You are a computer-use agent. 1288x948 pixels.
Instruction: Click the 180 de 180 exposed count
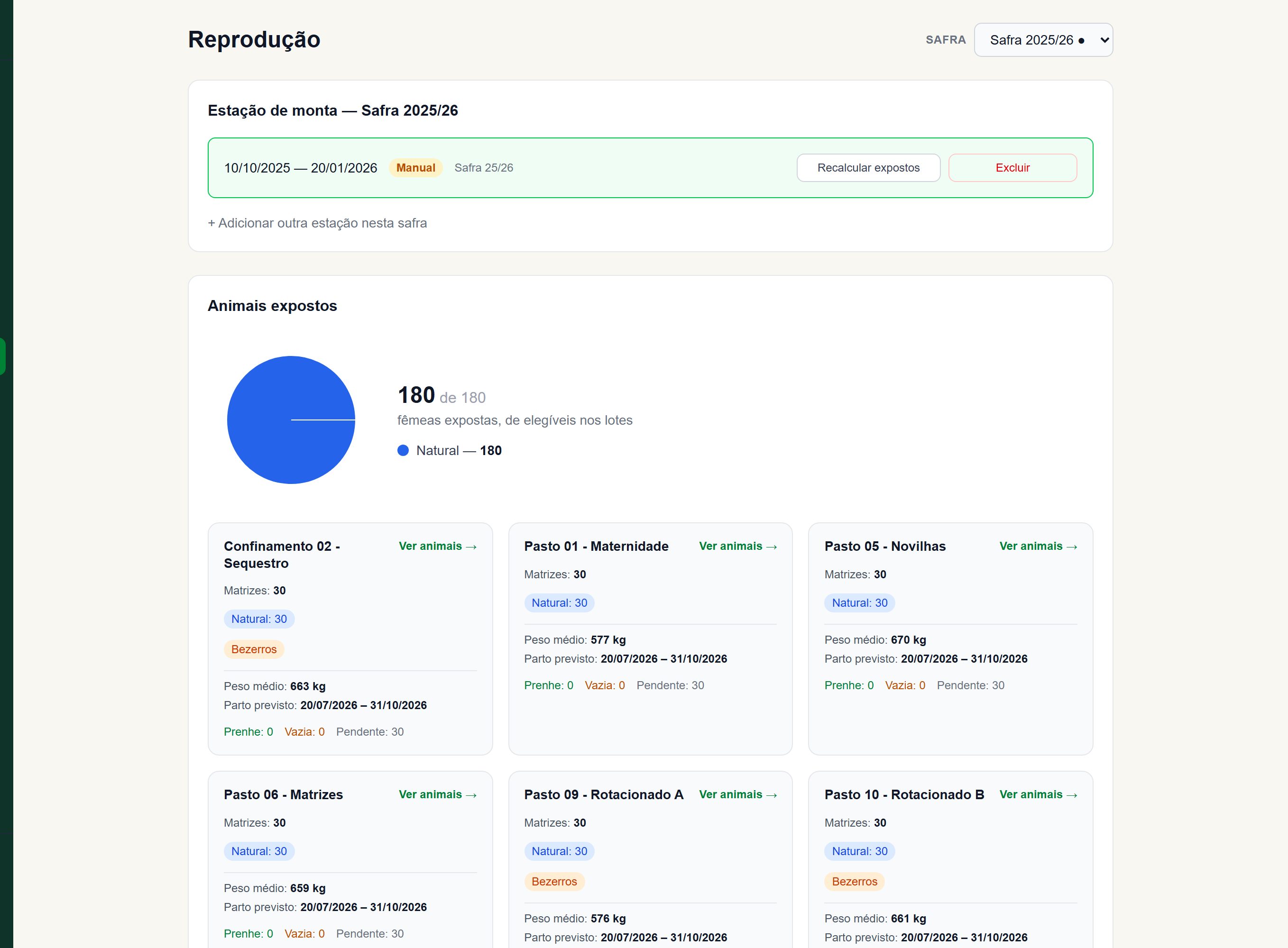(x=442, y=395)
